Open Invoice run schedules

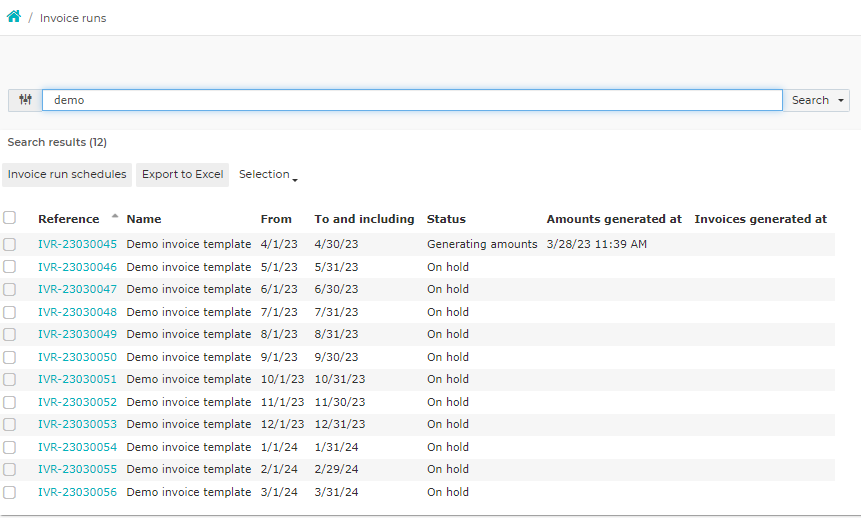click(x=67, y=175)
